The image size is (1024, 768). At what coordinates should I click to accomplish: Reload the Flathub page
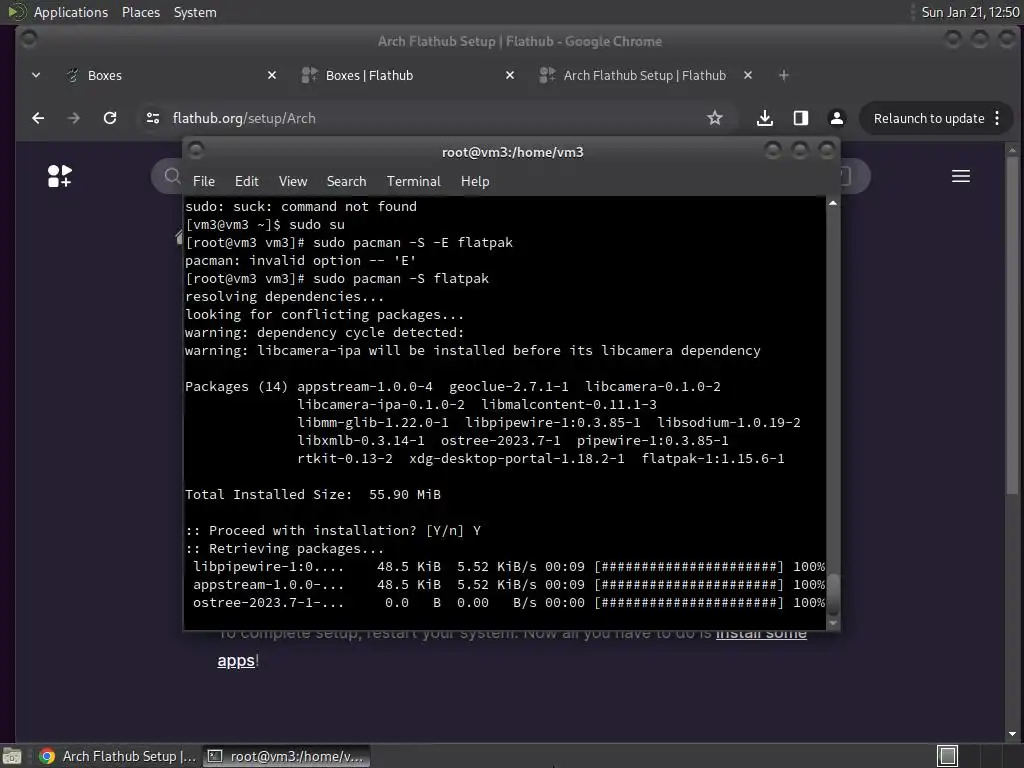click(x=110, y=118)
